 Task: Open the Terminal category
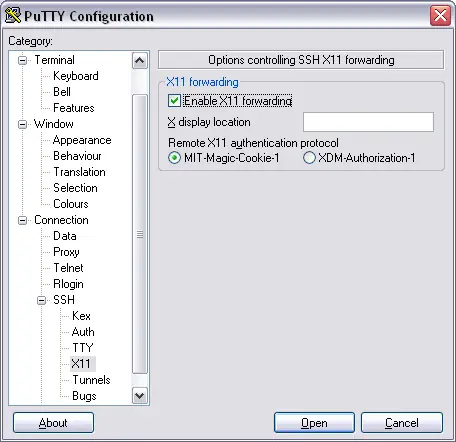[54, 60]
